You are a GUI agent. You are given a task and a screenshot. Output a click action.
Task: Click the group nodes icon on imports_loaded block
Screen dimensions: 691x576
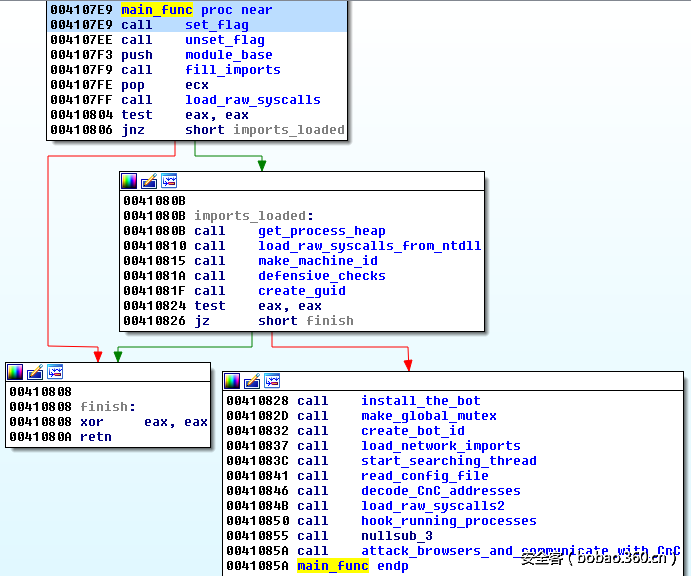[x=169, y=181]
